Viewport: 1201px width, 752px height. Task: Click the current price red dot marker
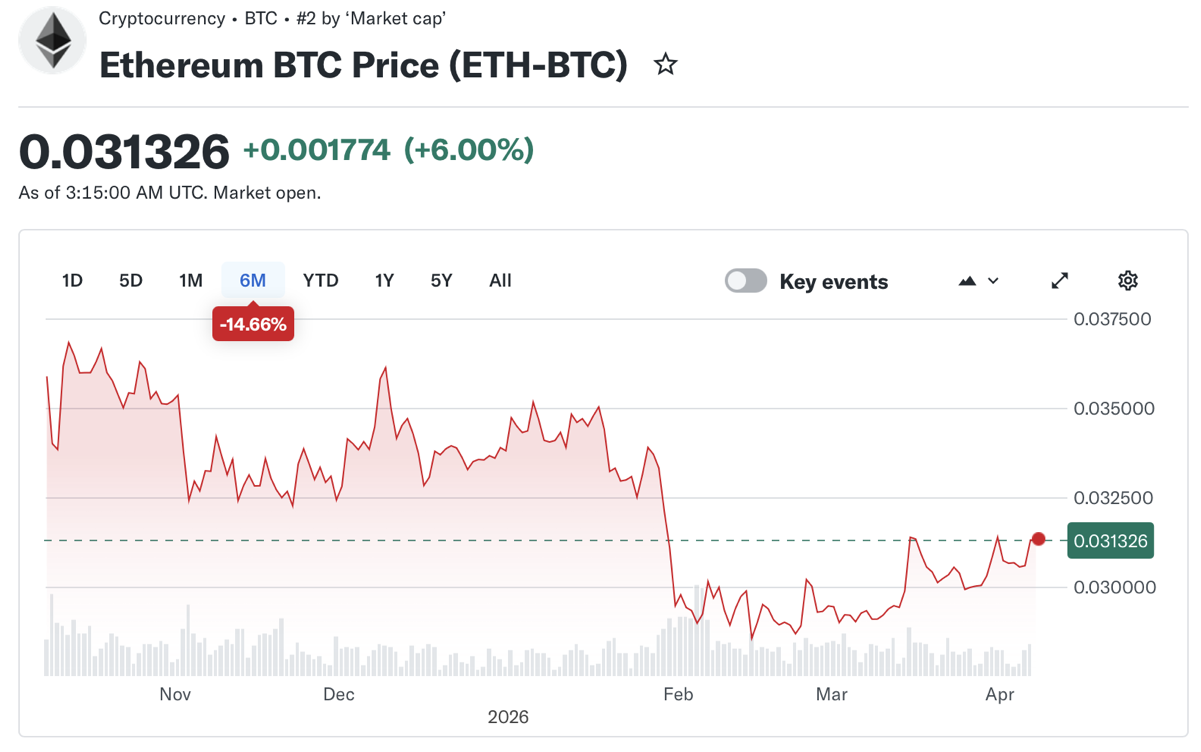point(1038,539)
